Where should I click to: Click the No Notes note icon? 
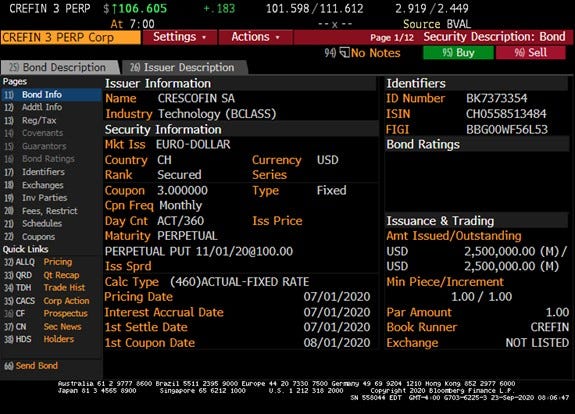(344, 53)
